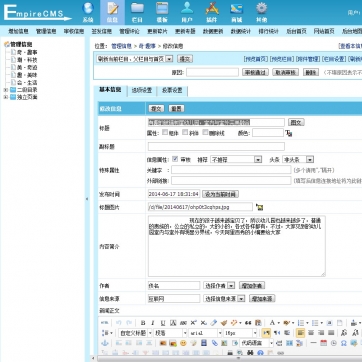
Task: Click the 内容简介 summary text area
Action: point(237,246)
